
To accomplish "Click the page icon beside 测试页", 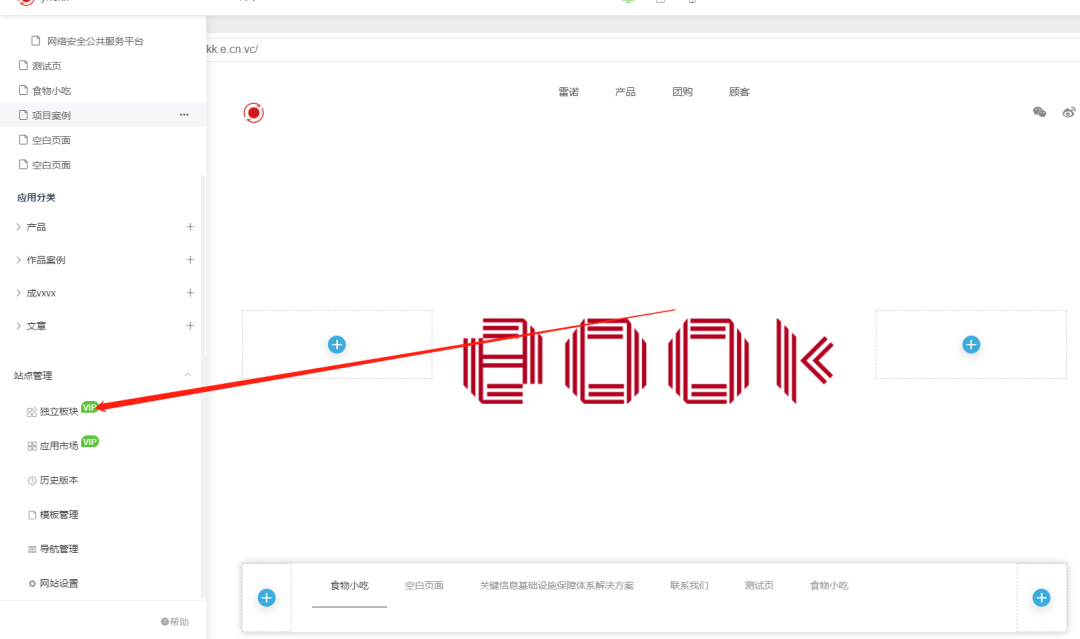I will (x=23, y=65).
